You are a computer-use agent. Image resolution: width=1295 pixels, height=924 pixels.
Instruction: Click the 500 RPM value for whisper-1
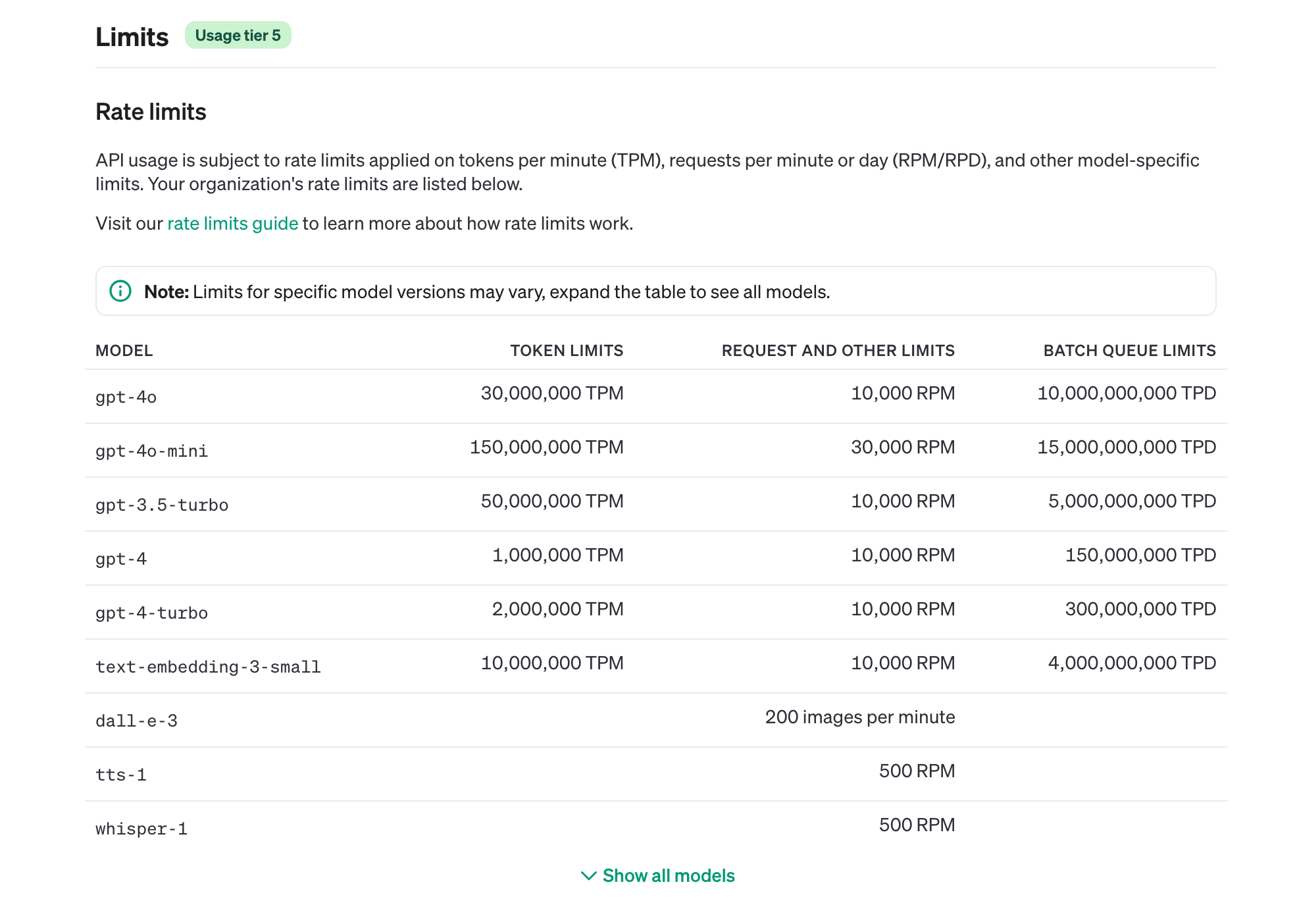coord(917,825)
